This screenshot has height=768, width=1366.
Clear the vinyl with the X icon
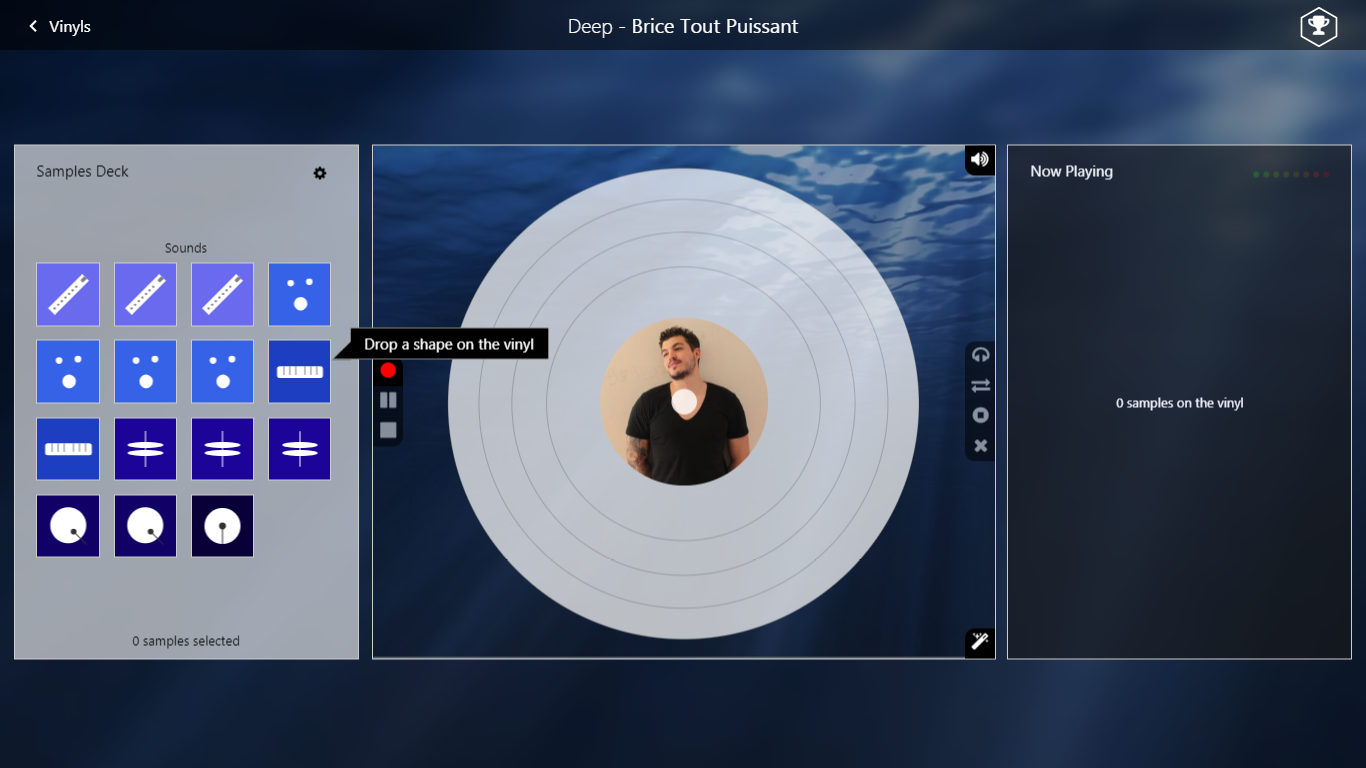(980, 446)
